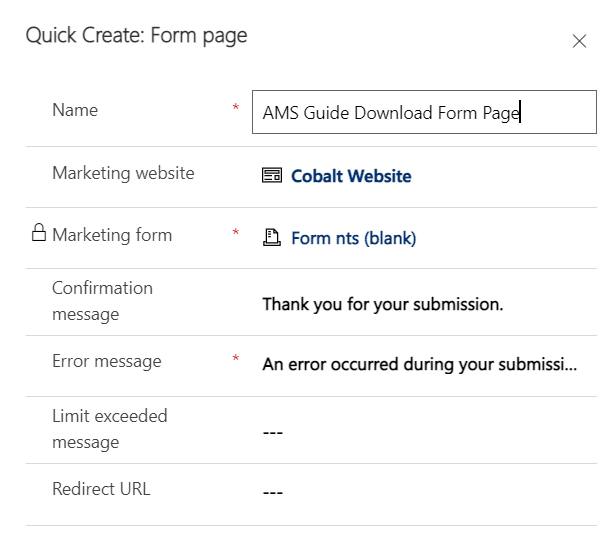Click the form icon beside Form nts
Image resolution: width=613 pixels, height=533 pixels.
click(x=271, y=238)
